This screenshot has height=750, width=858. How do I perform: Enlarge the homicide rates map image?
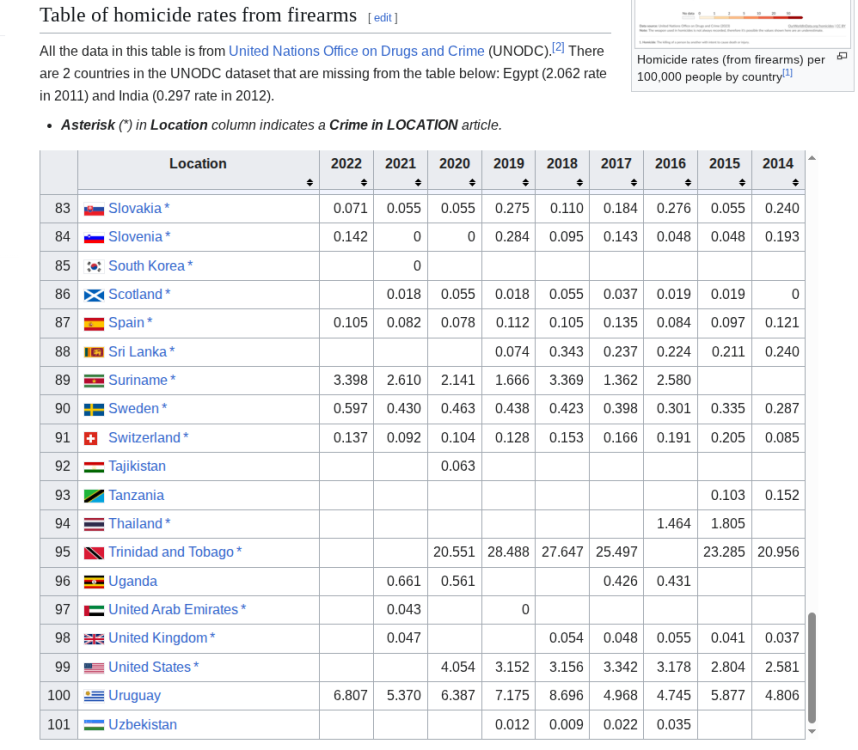point(842,56)
